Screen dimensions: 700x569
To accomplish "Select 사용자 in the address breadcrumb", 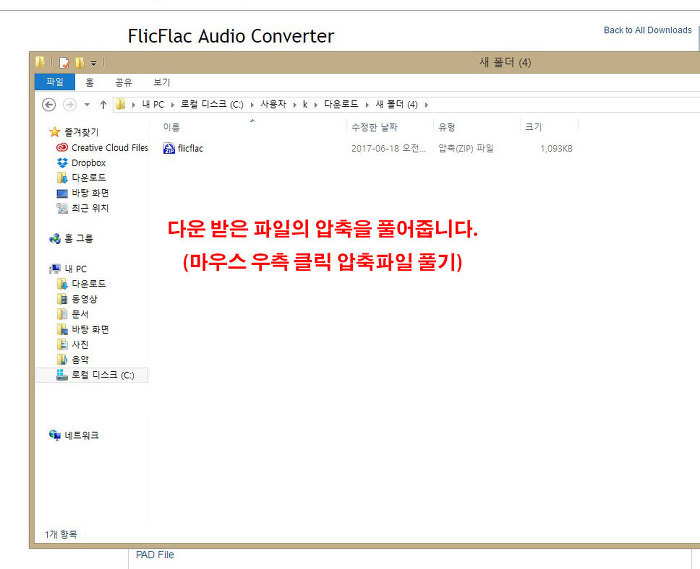I will 273,104.
